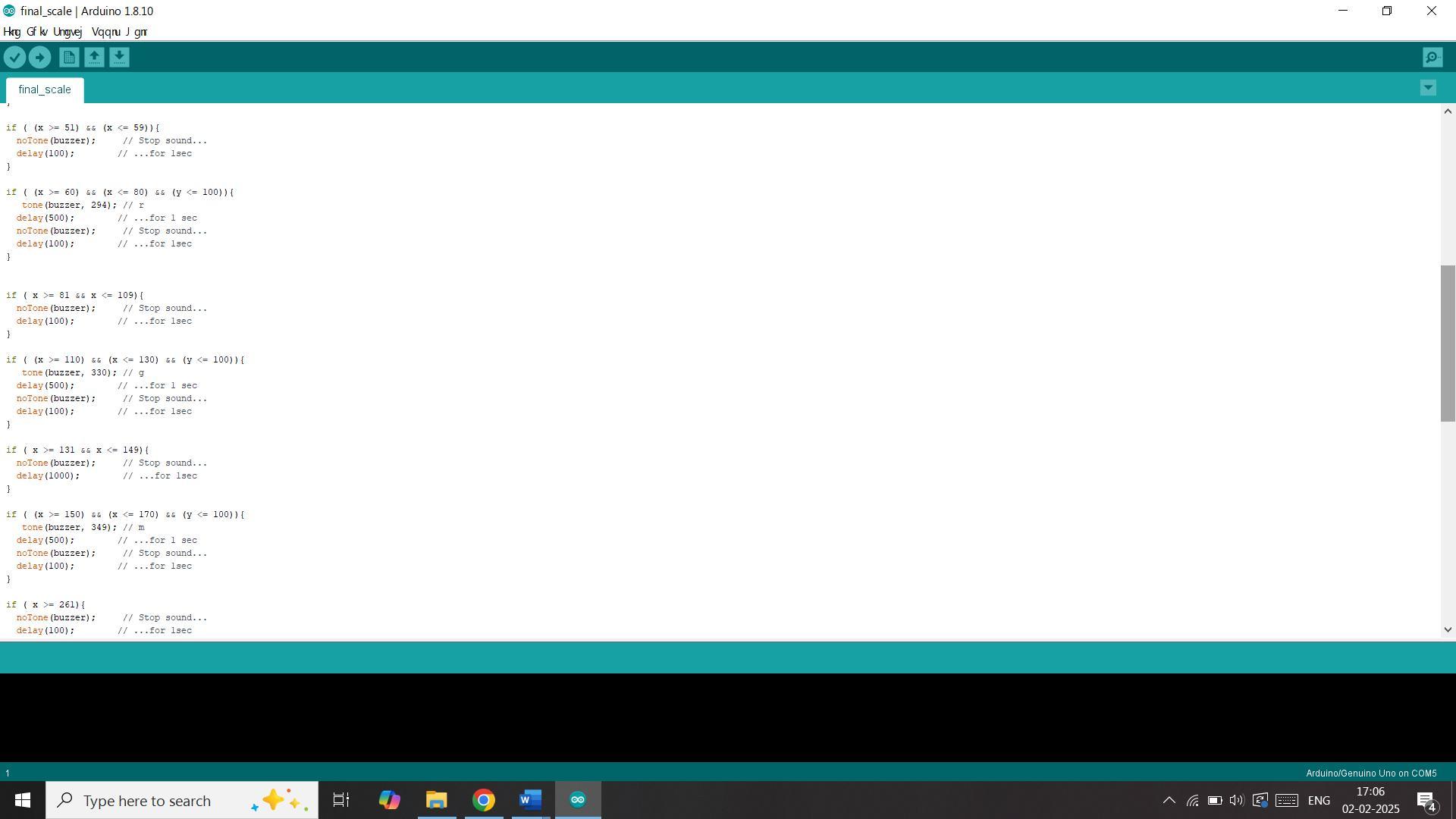Show hidden system tray icons chevron
1456x819 pixels.
click(x=1169, y=800)
